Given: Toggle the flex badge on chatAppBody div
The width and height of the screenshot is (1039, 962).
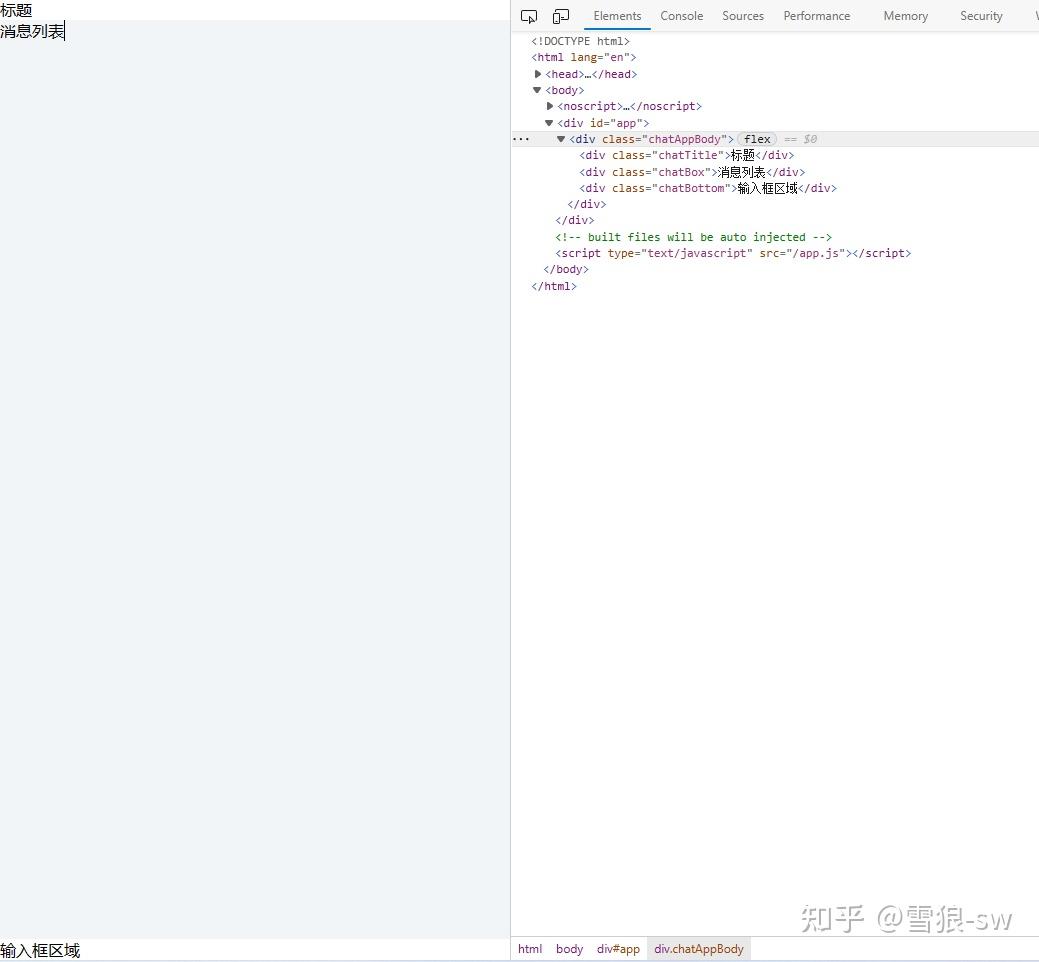Looking at the screenshot, I should 757,139.
